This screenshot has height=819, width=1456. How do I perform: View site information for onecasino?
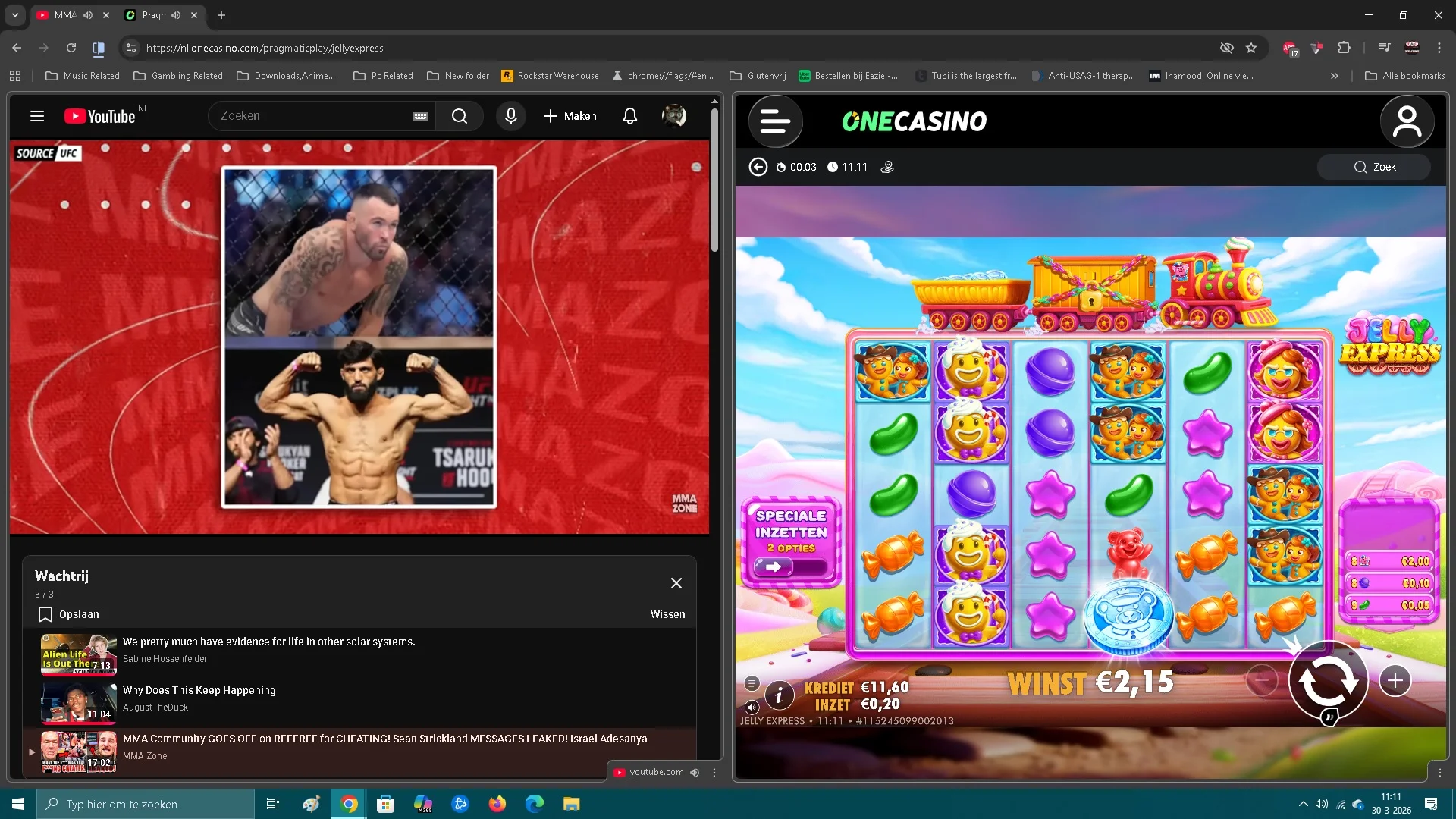pyautogui.click(x=131, y=48)
